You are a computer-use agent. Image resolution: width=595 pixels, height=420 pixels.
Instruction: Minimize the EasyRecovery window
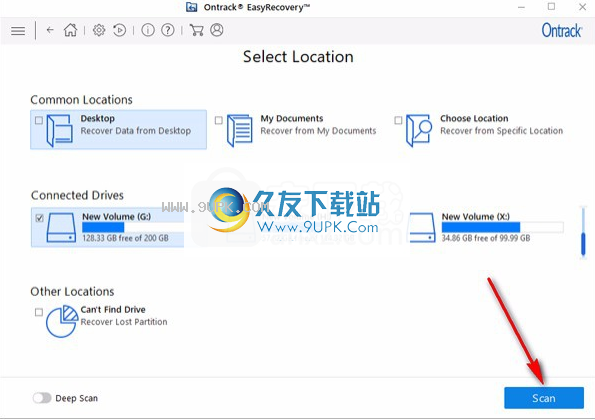pos(522,7)
